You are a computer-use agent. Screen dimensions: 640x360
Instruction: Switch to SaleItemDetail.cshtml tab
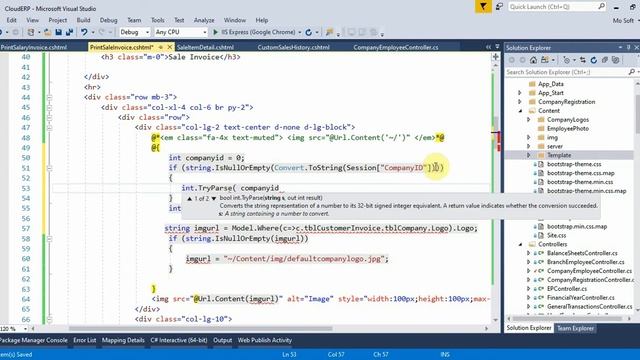click(205, 47)
